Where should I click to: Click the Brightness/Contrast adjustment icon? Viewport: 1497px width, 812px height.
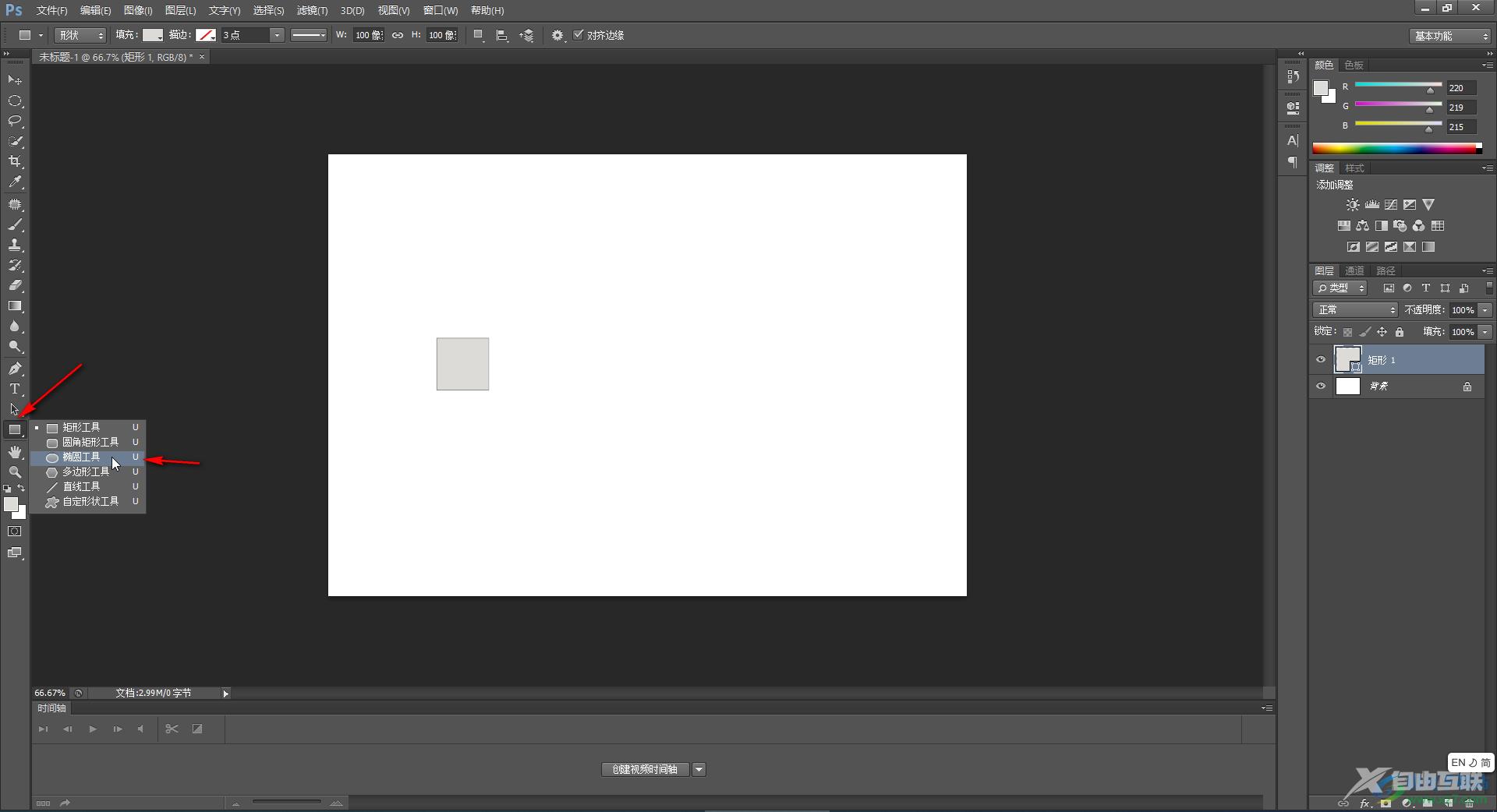click(x=1353, y=205)
